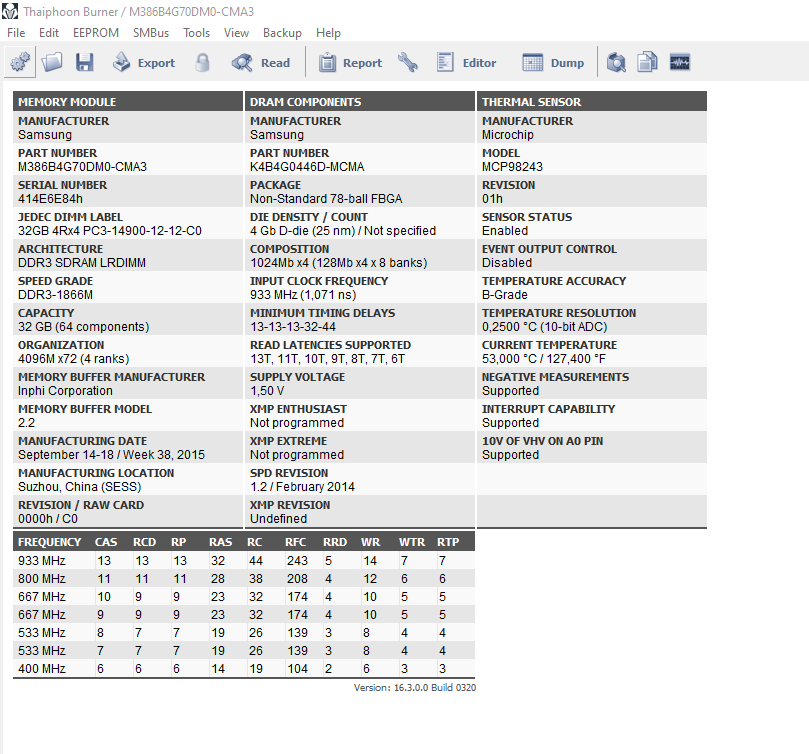
Task: Click the Export toolbar button
Action: 144,62
